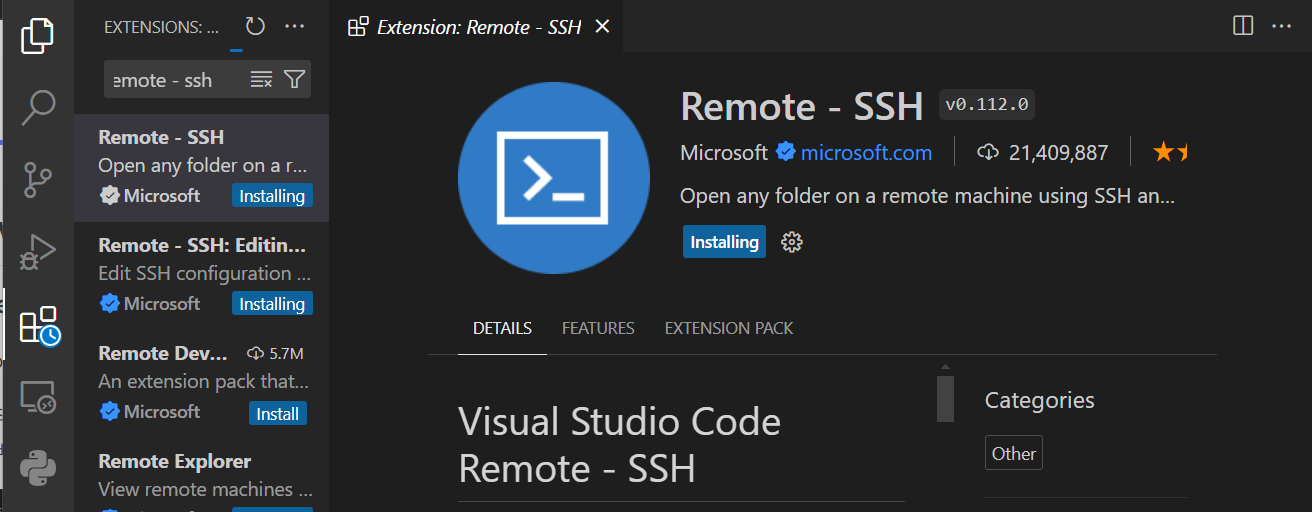Screen dimensions: 1312x512
Task: Open editor more actions menu
Action: pyautogui.click(x=1281, y=26)
